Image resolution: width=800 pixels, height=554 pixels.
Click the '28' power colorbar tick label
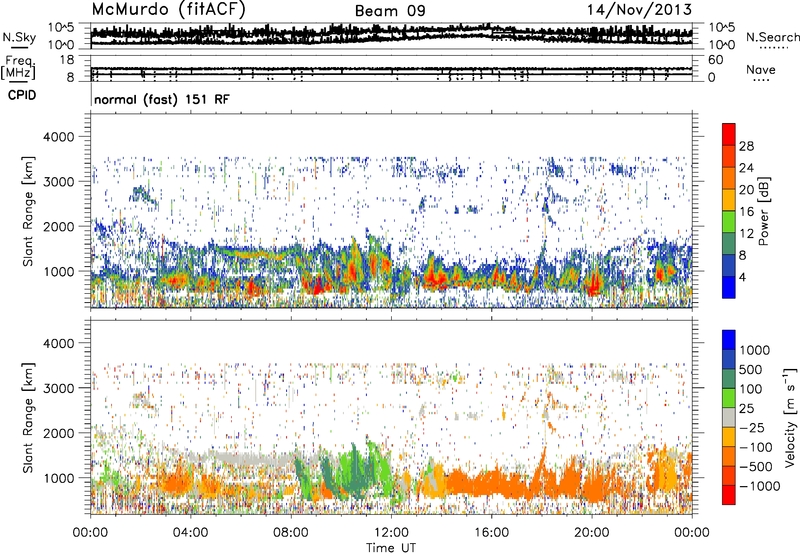(746, 146)
